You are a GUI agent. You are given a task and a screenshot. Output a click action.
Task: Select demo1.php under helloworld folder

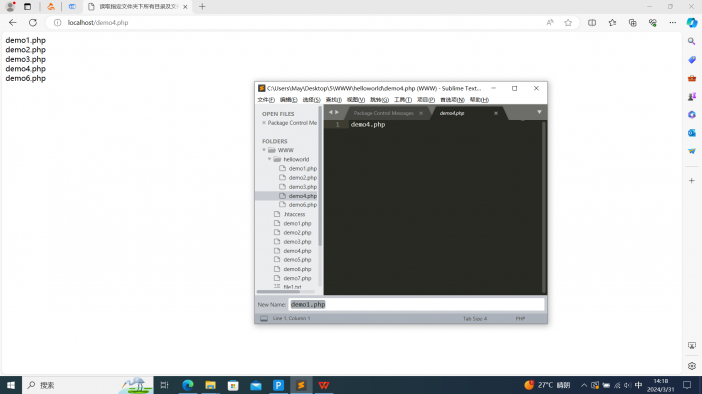coord(303,168)
